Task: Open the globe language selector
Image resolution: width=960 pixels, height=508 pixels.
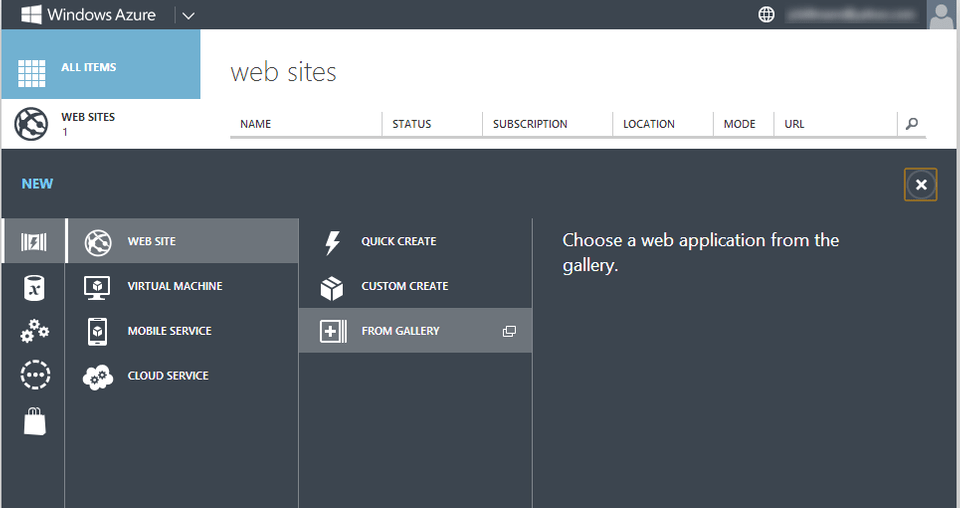Action: [767, 15]
